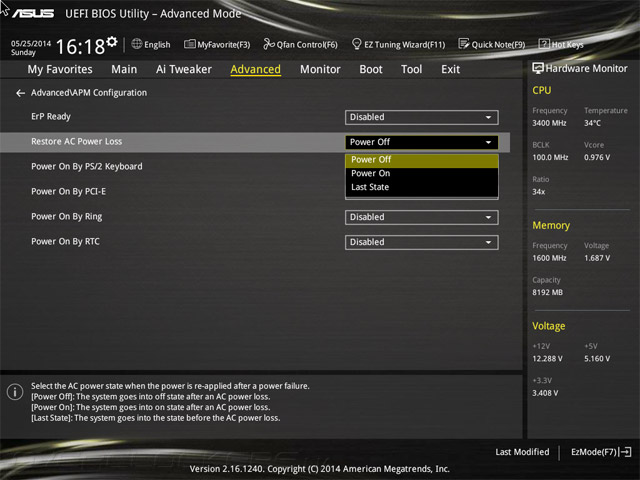The width and height of the screenshot is (640, 480).
Task: Choose the Power Off option in the list
Action: (x=422, y=160)
